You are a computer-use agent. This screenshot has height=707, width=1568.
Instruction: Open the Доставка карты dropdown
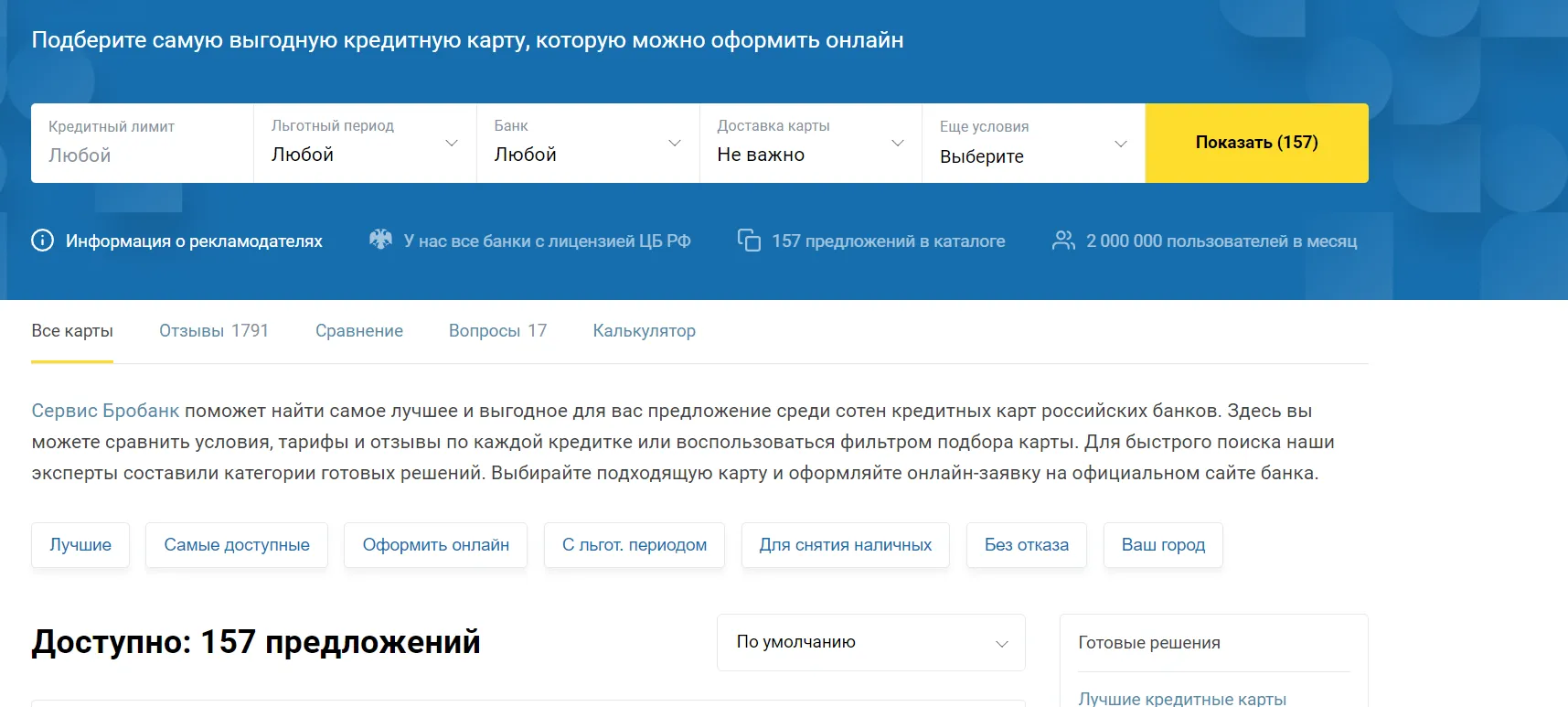point(810,144)
